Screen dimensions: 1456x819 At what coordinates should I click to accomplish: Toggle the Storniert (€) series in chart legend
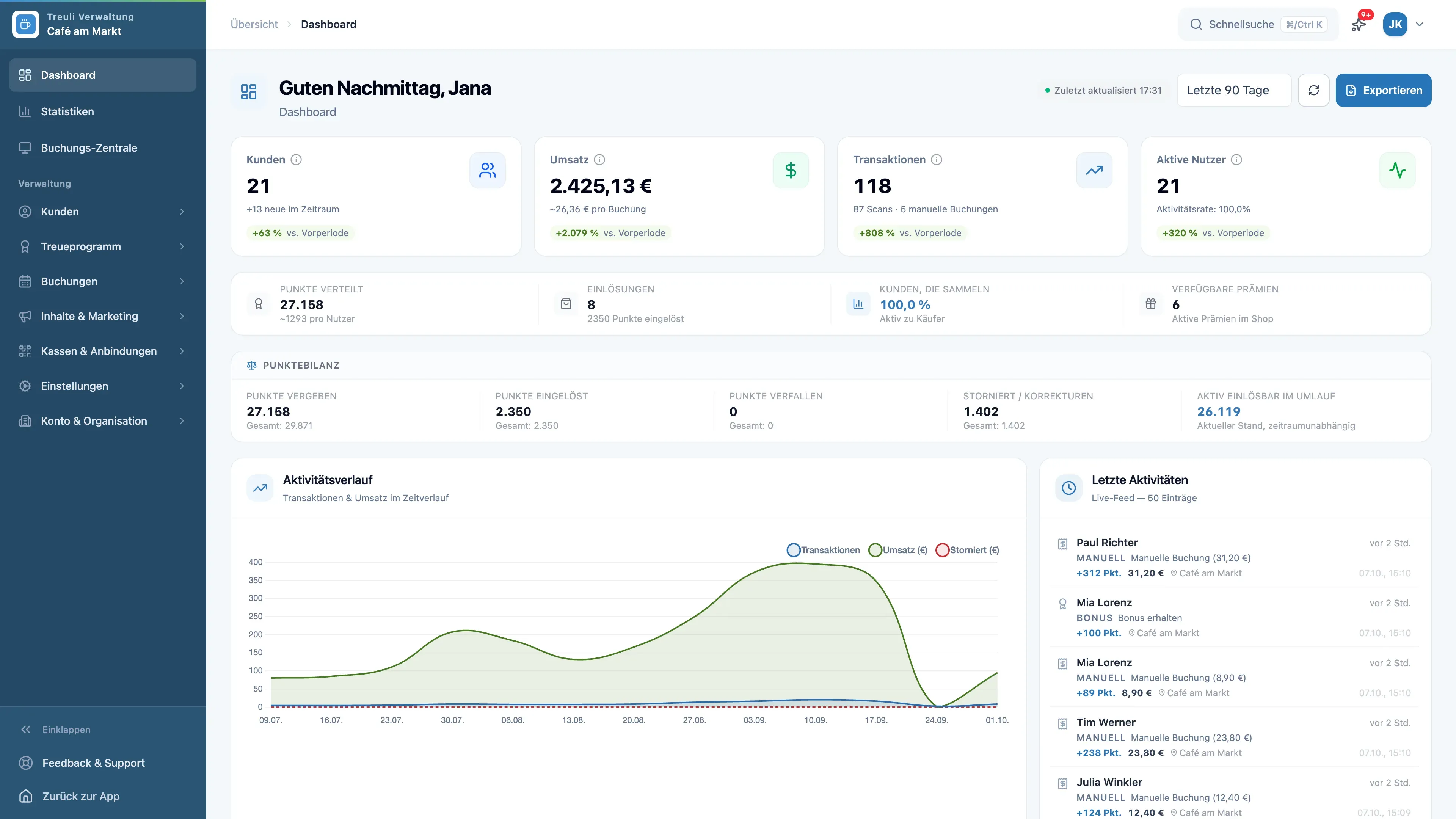(x=967, y=550)
